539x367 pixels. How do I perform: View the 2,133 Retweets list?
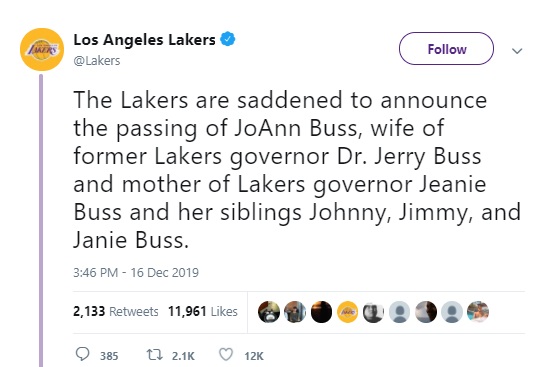click(116, 311)
